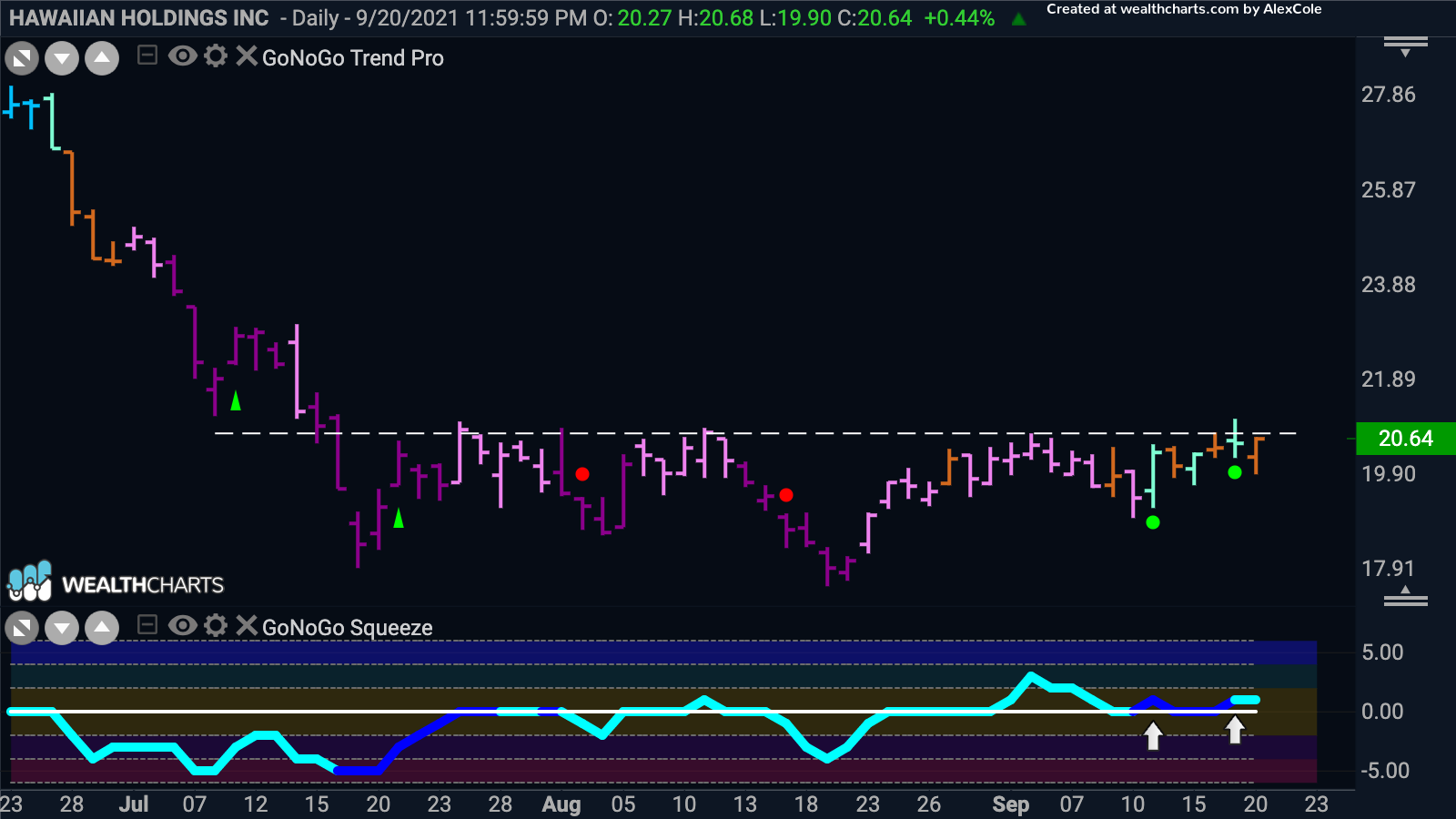Image resolution: width=1456 pixels, height=819 pixels.
Task: Click the WealthCharts logo
Action: point(116,582)
